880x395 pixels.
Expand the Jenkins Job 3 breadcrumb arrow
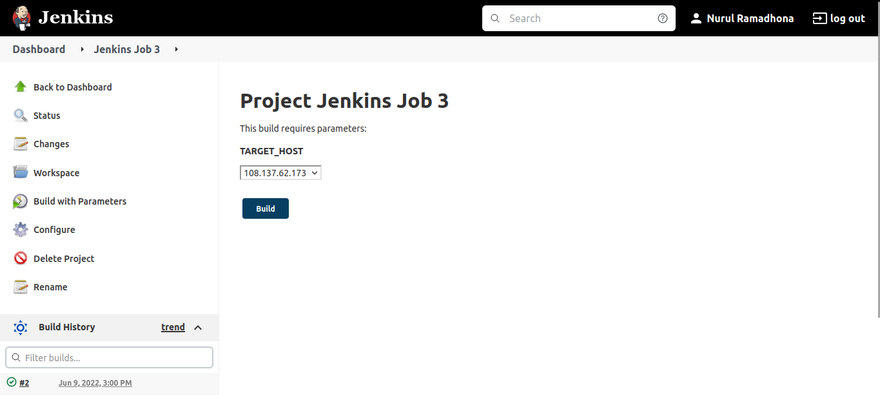click(176, 49)
